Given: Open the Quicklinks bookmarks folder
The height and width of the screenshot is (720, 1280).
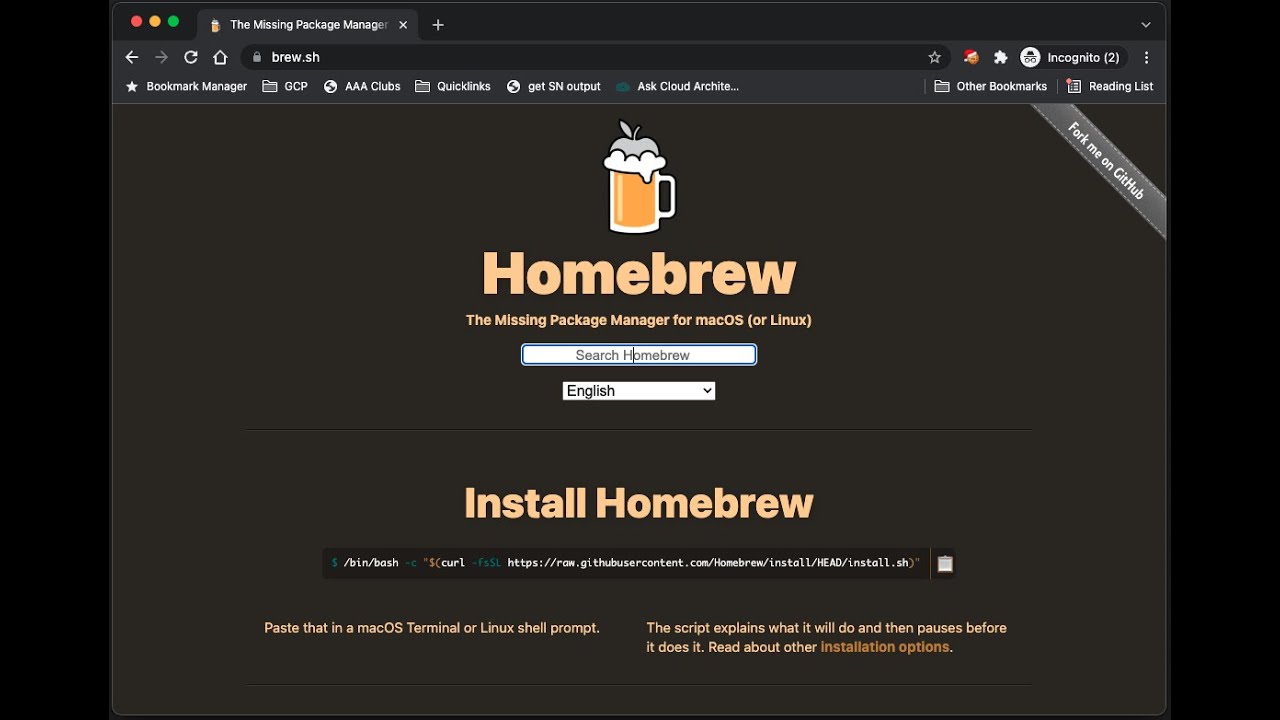Looking at the screenshot, I should tap(453, 86).
